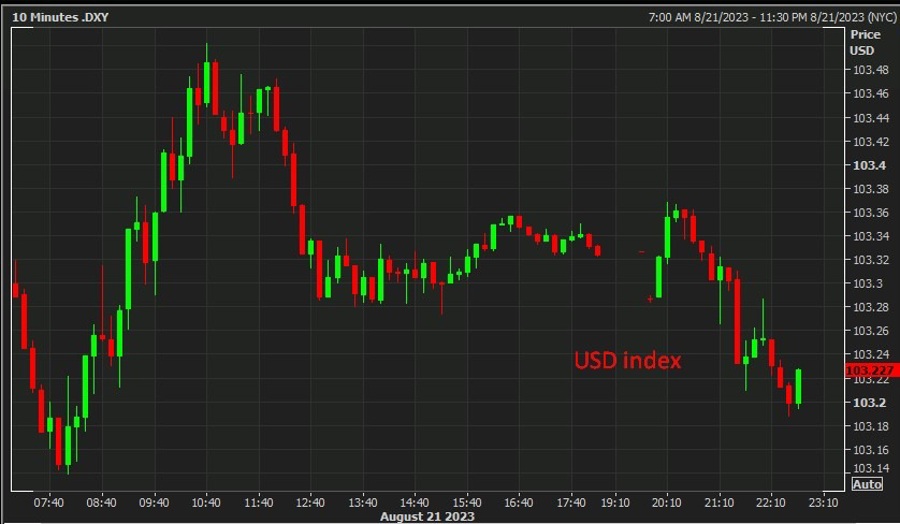Click the 09:40 time axis label

154,503
